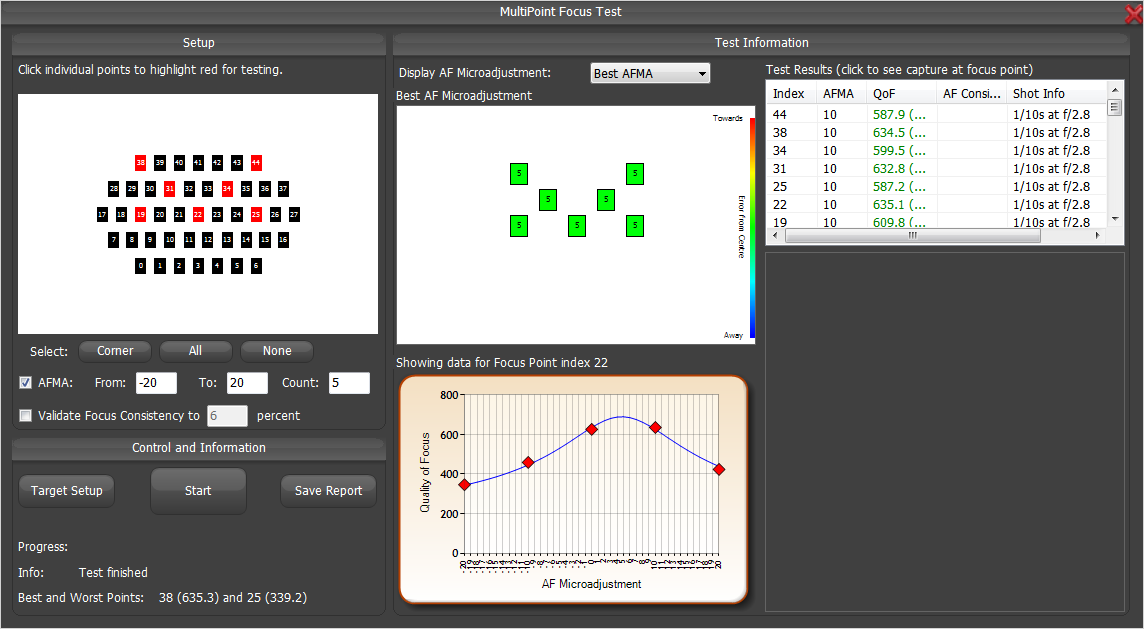Open result row for index 25
Screen dimensions: 1144x629
(937, 187)
